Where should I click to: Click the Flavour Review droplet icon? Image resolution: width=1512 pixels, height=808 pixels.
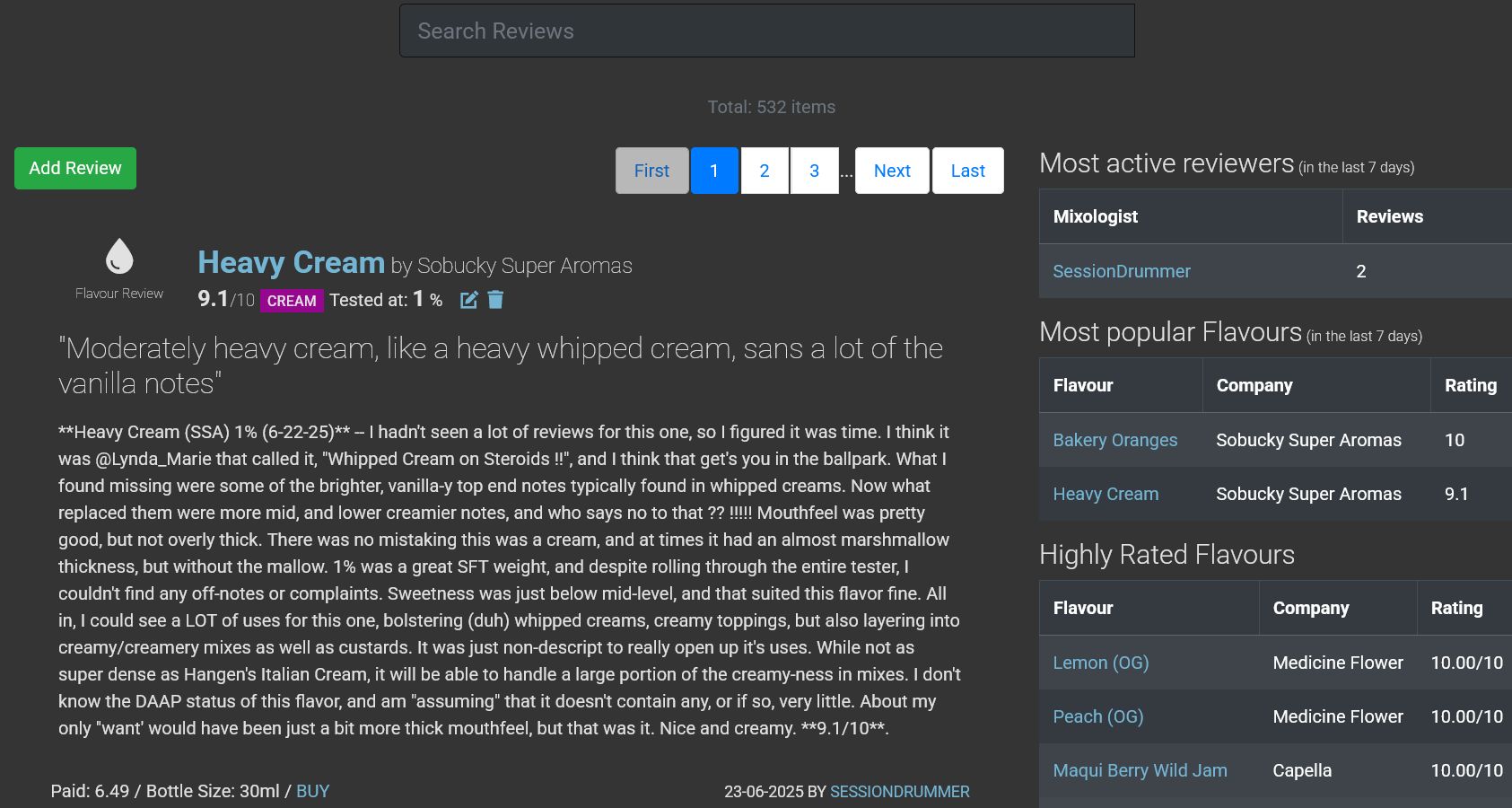pos(119,256)
